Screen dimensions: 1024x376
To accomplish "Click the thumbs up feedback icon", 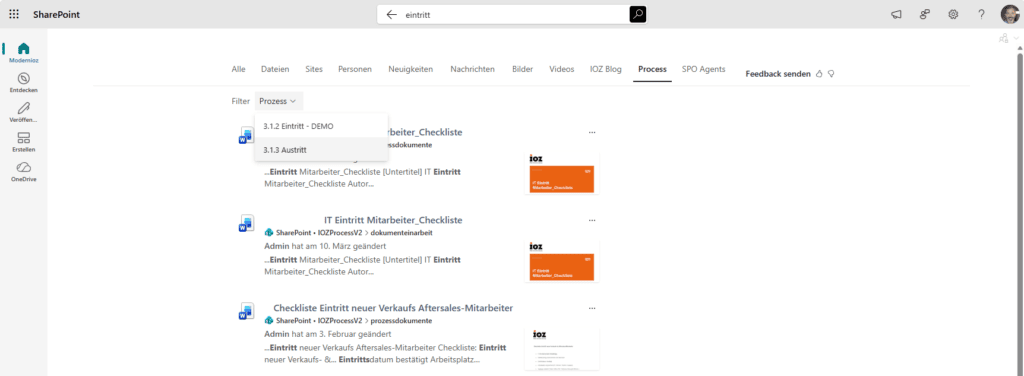I will (x=819, y=74).
